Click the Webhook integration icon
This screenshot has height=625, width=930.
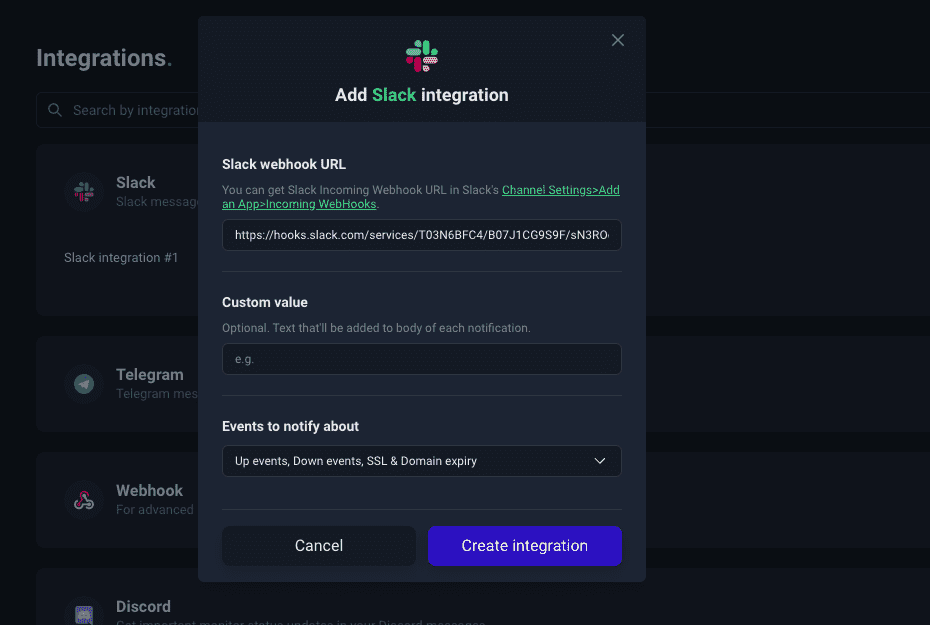click(x=84, y=500)
